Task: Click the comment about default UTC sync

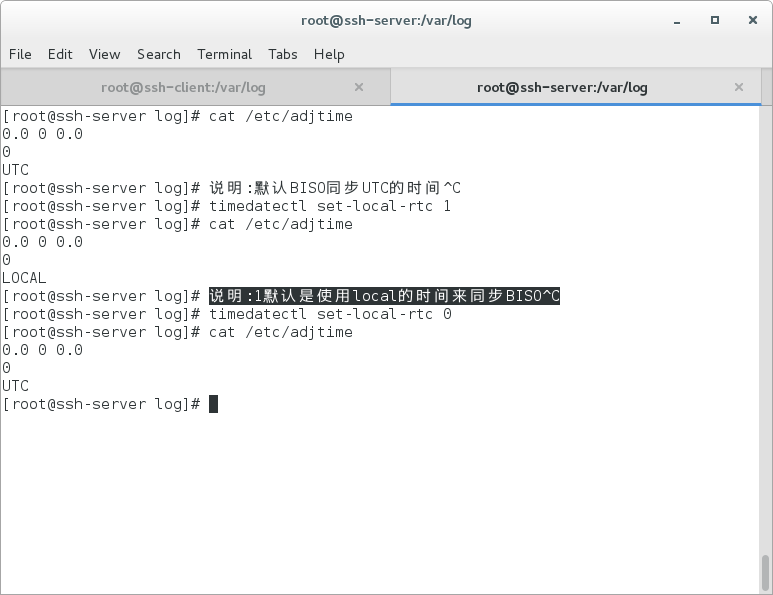Action: point(335,188)
